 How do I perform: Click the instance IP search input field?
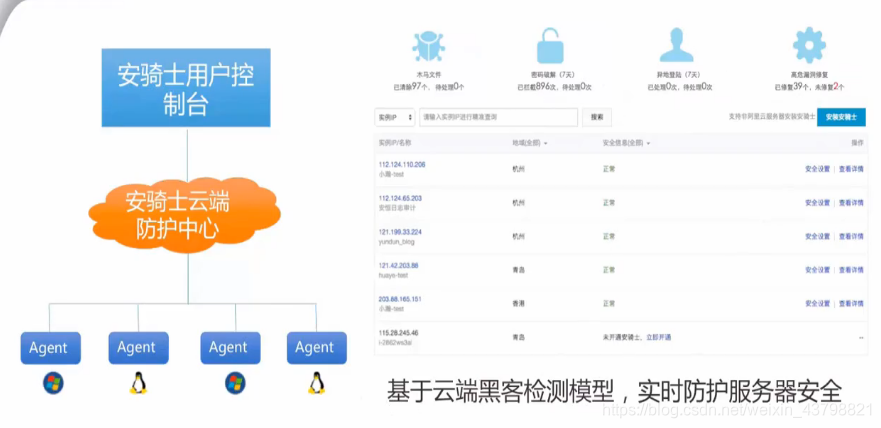pos(498,117)
